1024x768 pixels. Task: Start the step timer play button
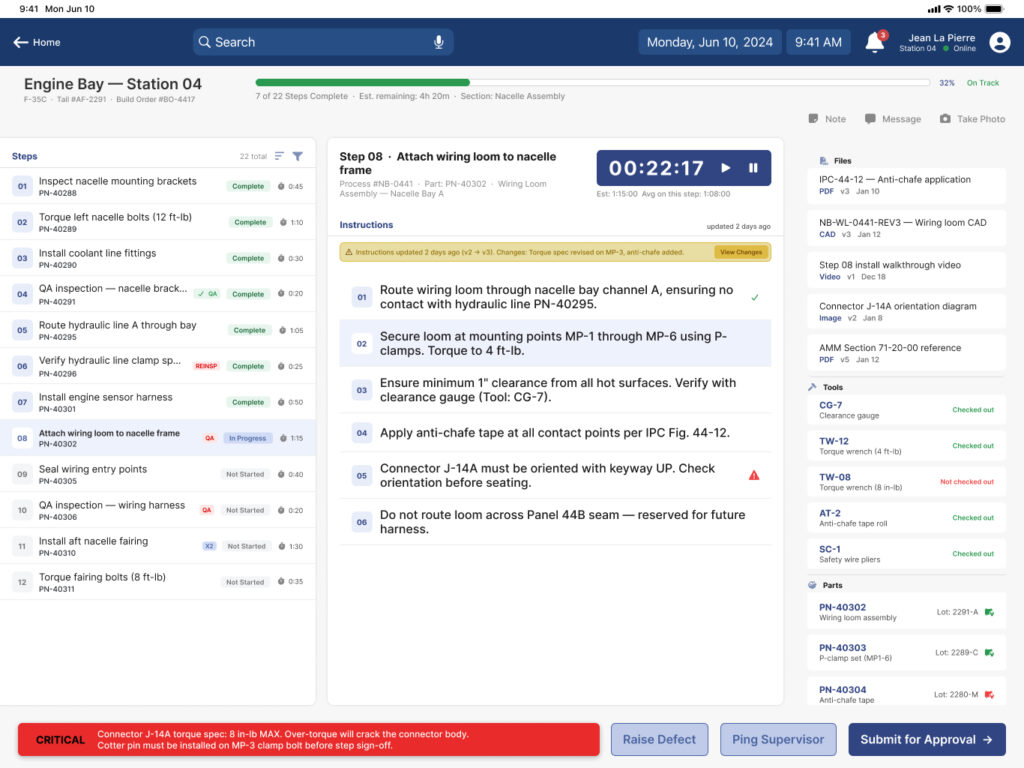(x=726, y=168)
